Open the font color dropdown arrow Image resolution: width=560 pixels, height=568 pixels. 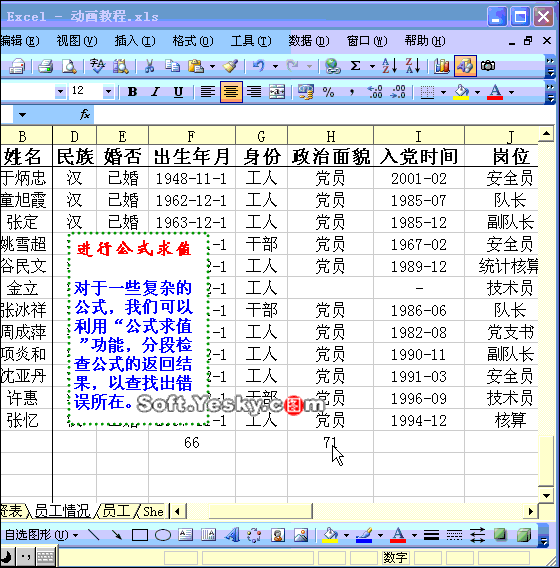click(x=511, y=92)
